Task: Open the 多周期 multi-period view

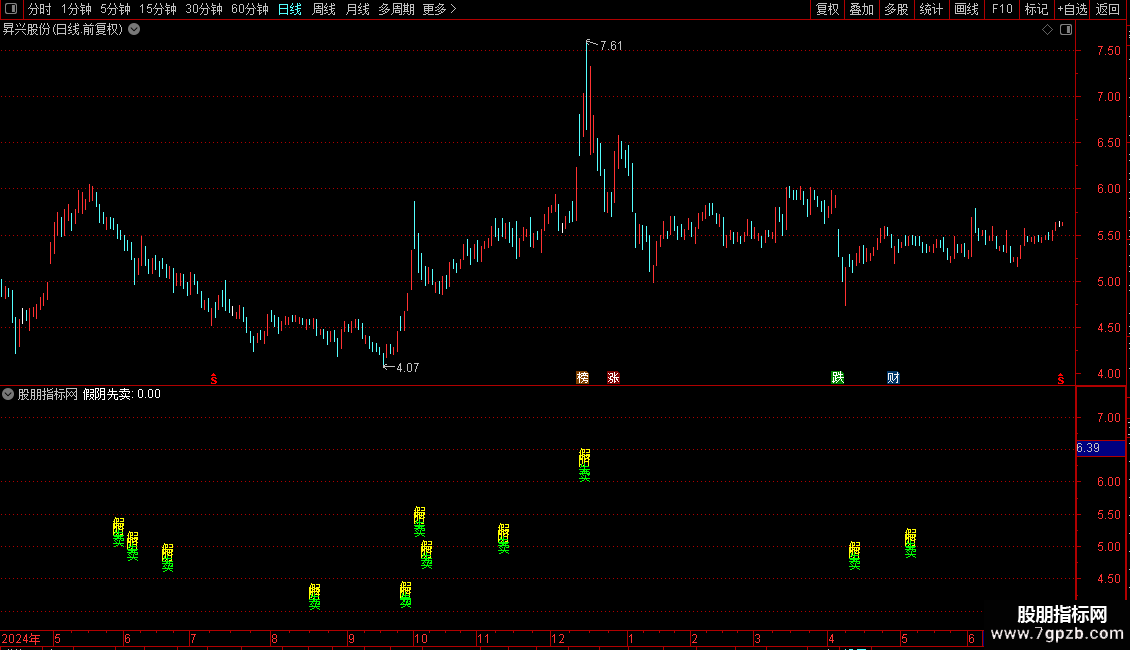Action: click(x=396, y=9)
